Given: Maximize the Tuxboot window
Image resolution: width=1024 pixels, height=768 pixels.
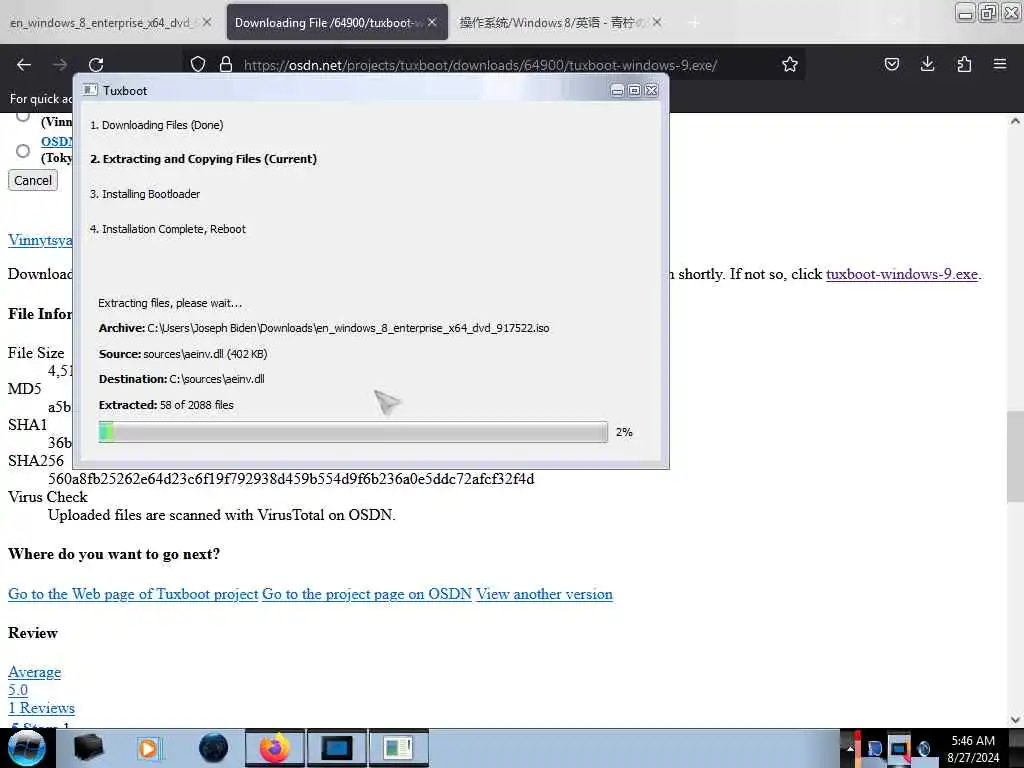Looking at the screenshot, I should (634, 90).
